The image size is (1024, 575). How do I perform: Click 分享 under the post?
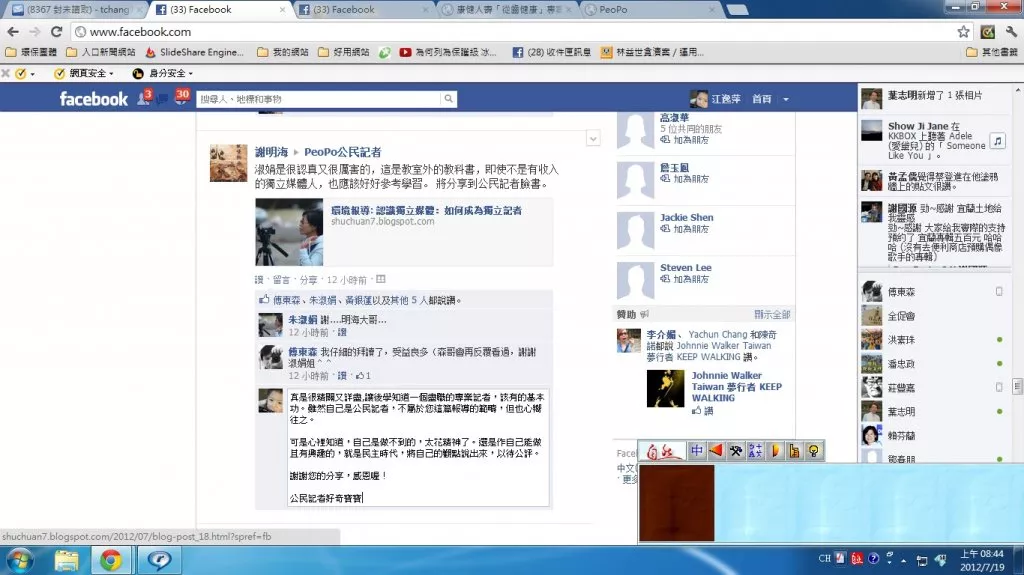[x=308, y=280]
